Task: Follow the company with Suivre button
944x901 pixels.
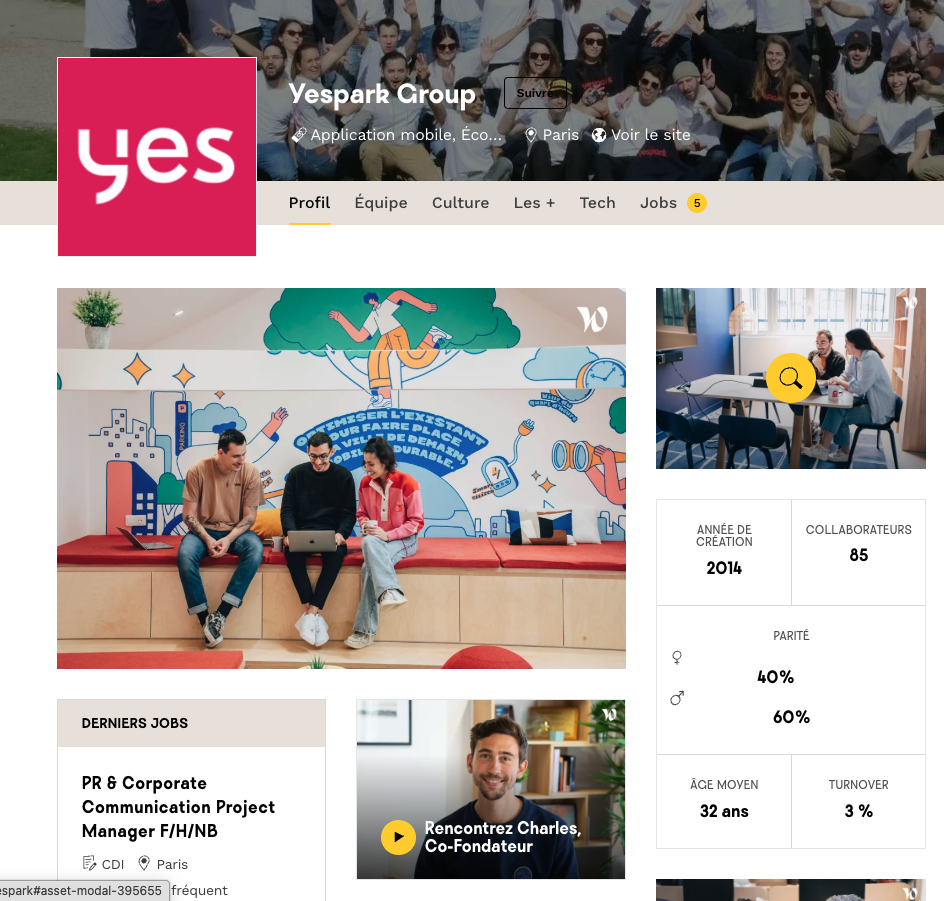Action: (535, 93)
